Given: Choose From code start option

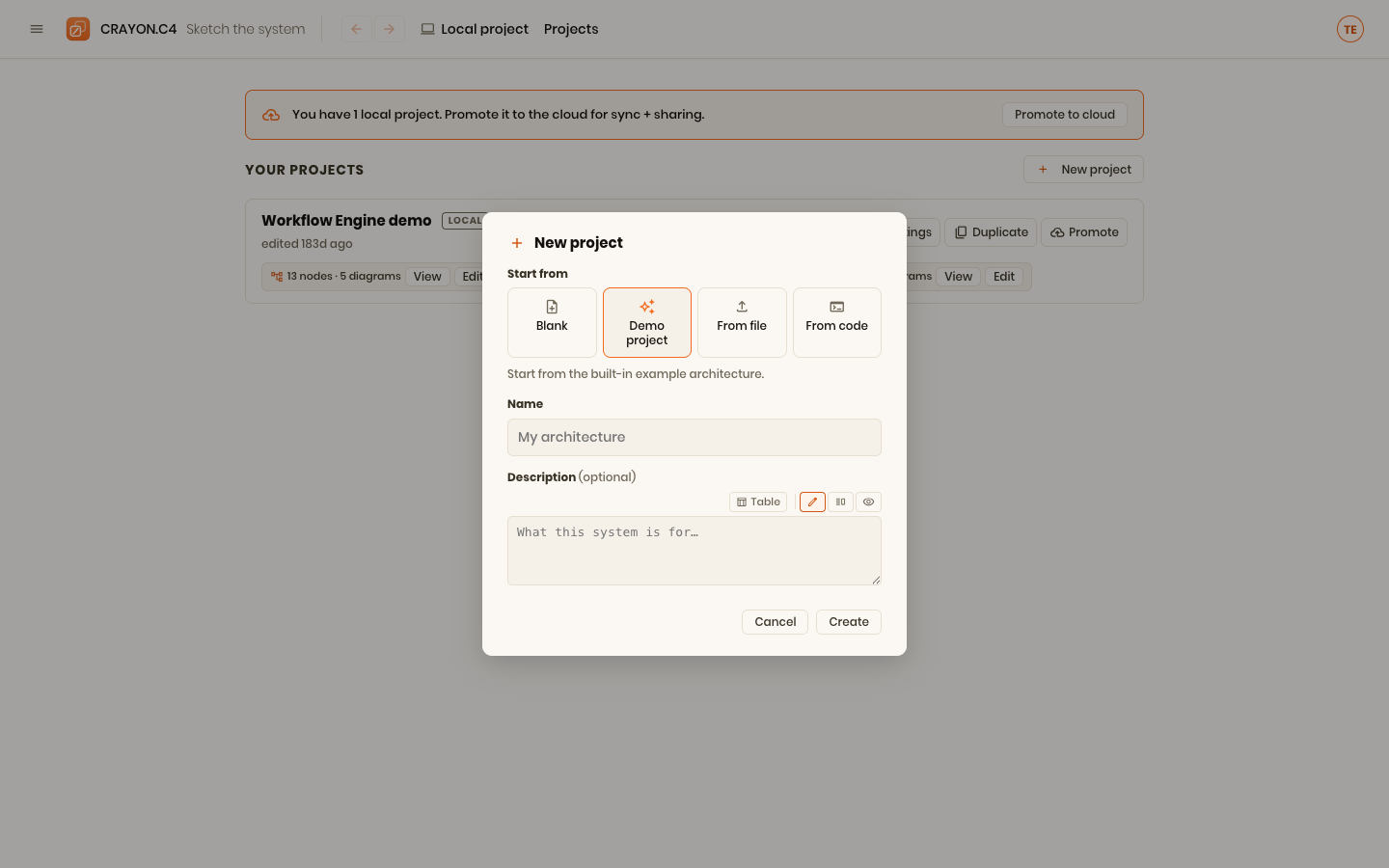Looking at the screenshot, I should click(x=837, y=322).
